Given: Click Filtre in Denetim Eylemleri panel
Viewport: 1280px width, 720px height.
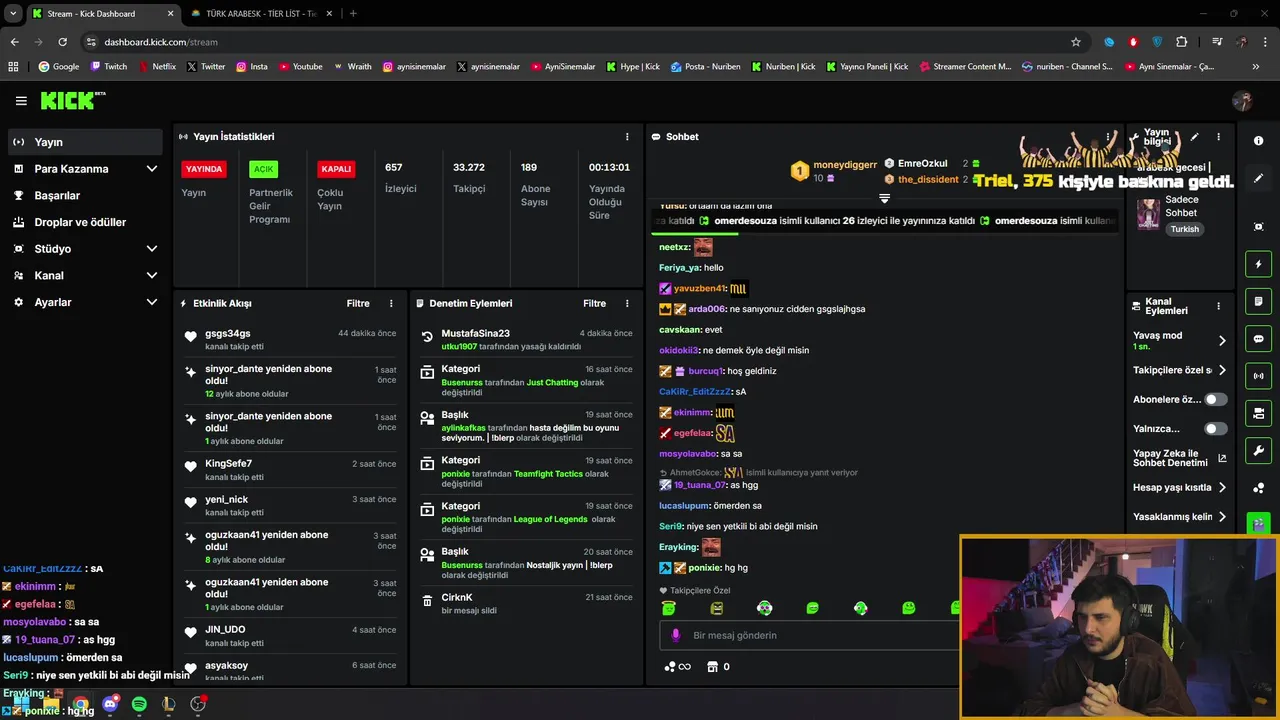Looking at the screenshot, I should tap(594, 303).
